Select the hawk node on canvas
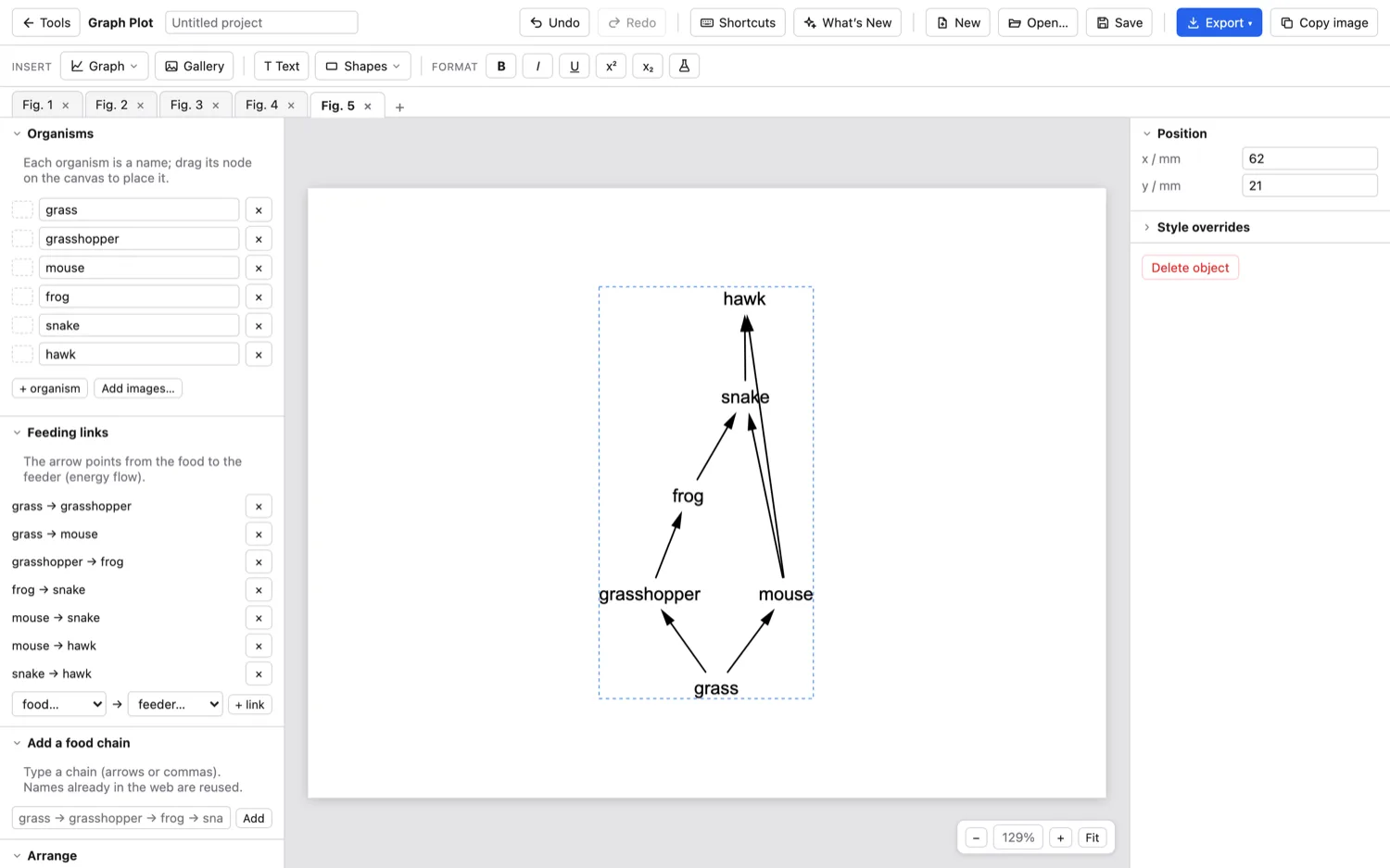The height and width of the screenshot is (868, 1390). 744,298
